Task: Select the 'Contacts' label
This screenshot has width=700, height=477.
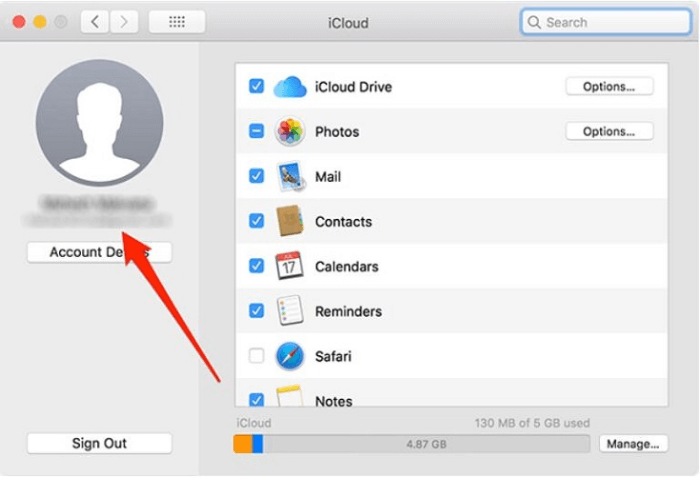Action: [x=344, y=222]
